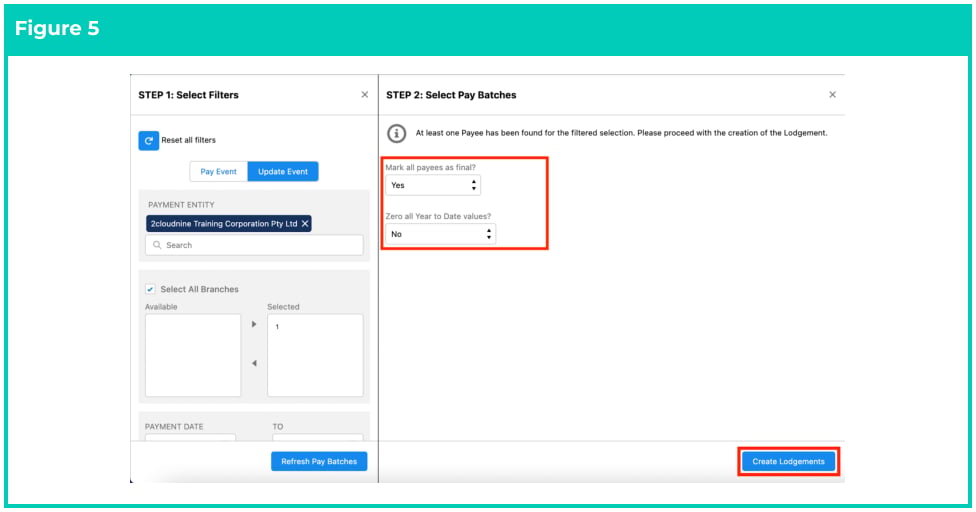Click the blue Reset all filters icon
This screenshot has width=976, height=512.
(x=148, y=141)
